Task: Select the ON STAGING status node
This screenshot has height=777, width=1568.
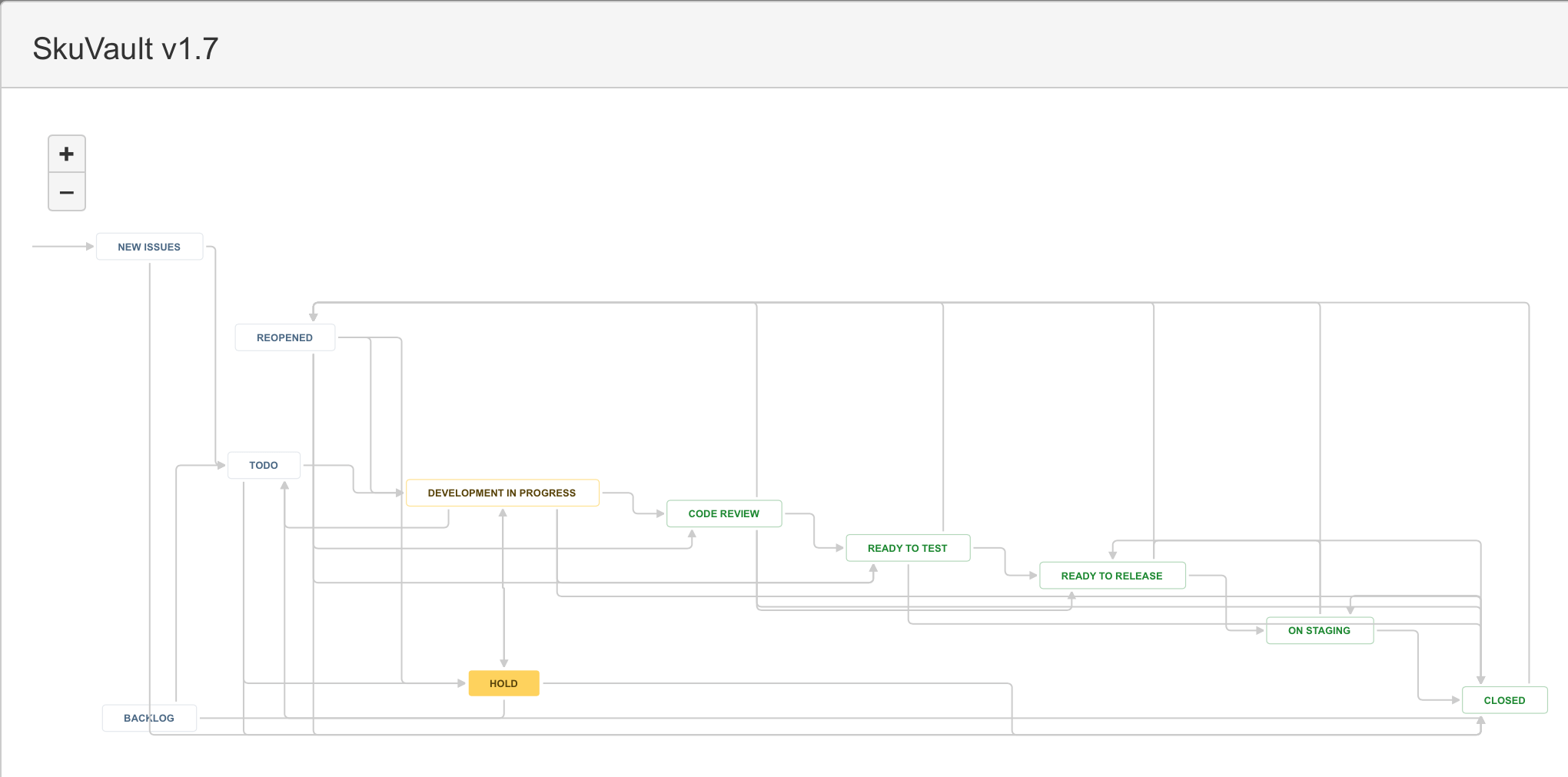Action: (x=1319, y=630)
